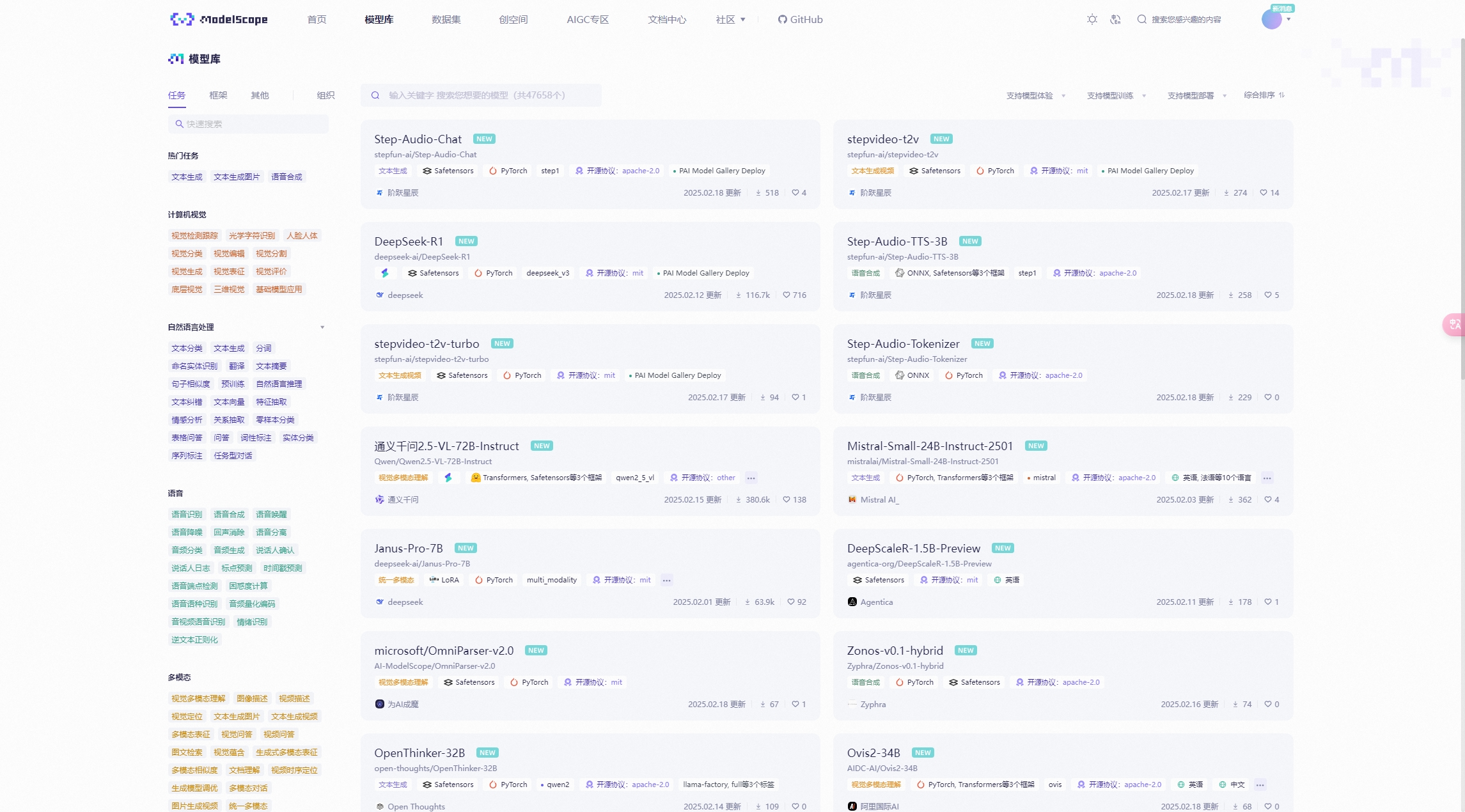Click the model keyword search field

pos(481,95)
